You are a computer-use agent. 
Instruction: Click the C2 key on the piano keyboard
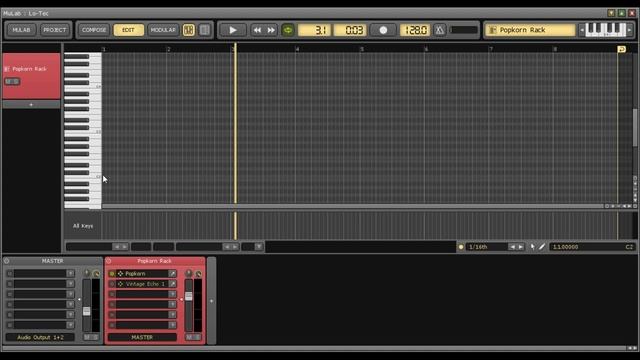pyautogui.click(x=83, y=177)
